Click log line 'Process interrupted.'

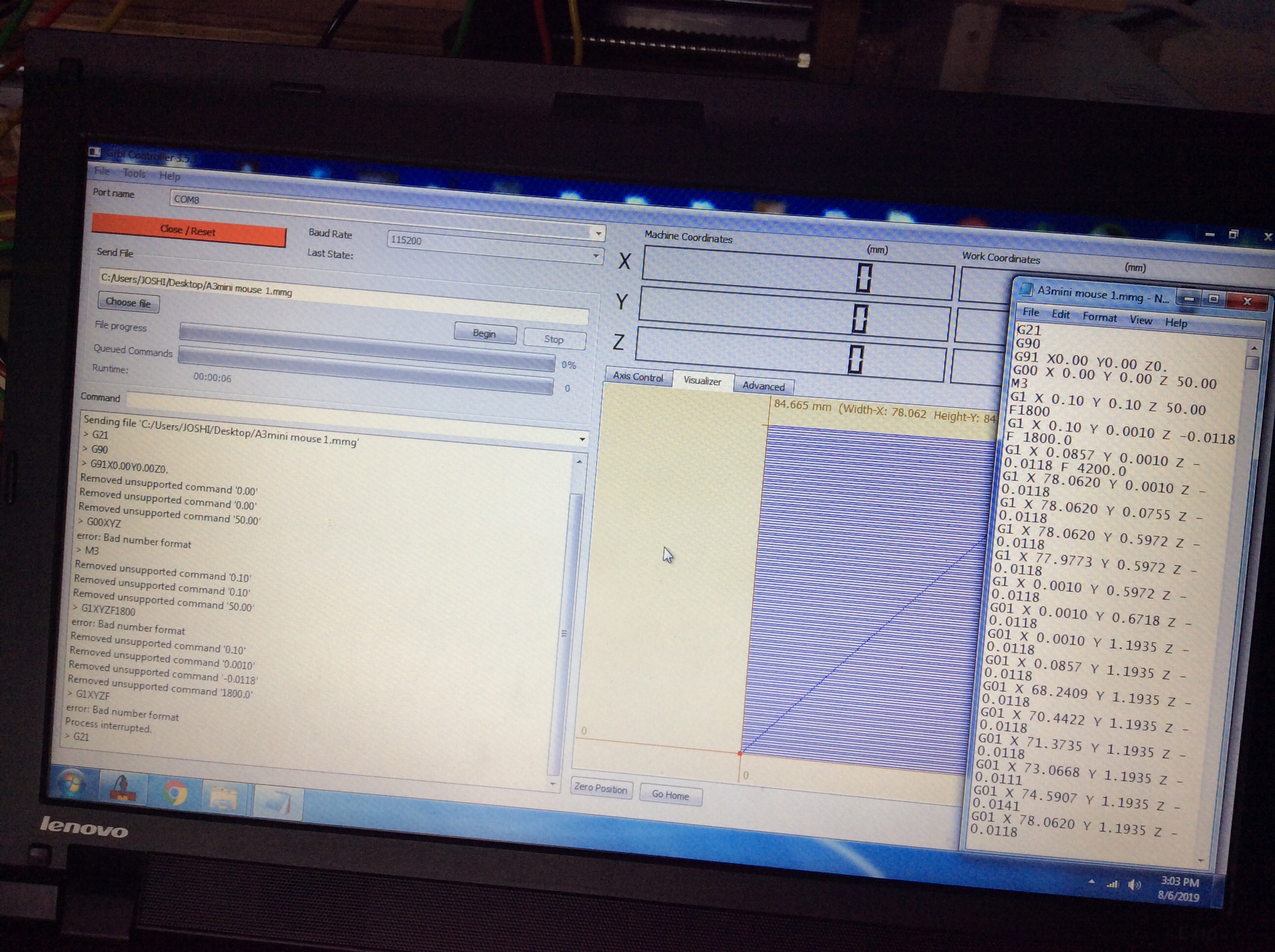108,725
